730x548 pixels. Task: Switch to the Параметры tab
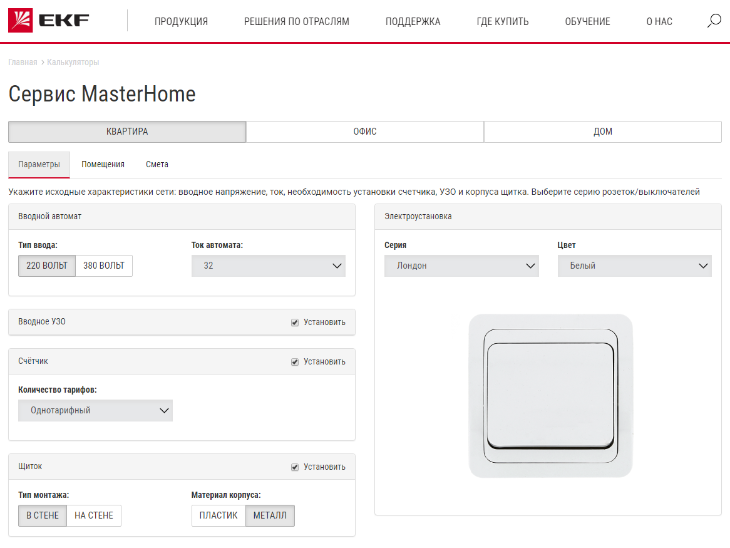(x=39, y=164)
